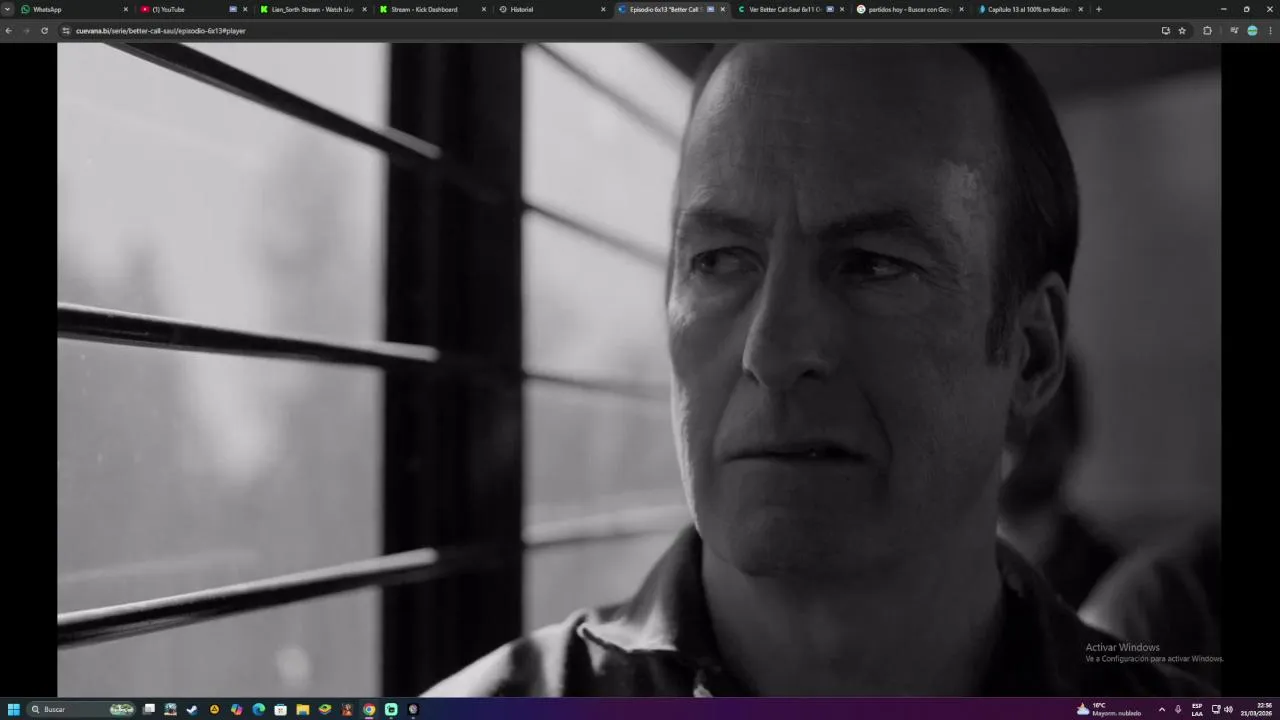
Task: Open Microsoft Store from the taskbar
Action: 281,709
